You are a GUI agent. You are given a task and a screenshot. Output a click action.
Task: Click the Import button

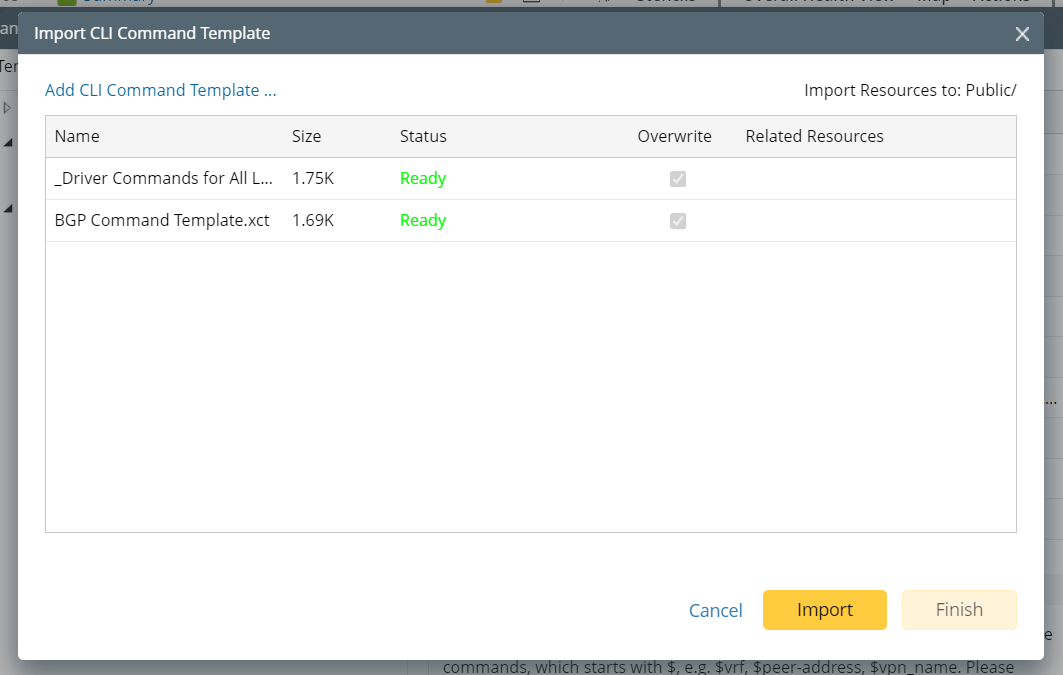click(824, 610)
